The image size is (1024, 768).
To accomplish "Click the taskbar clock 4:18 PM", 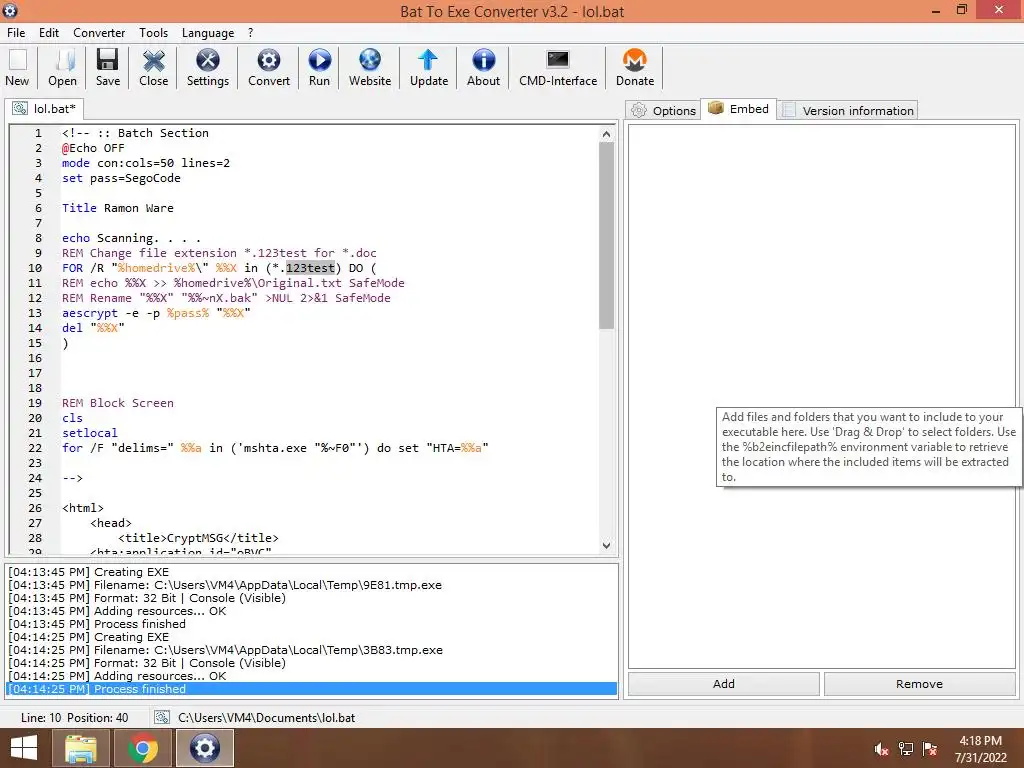I will pyautogui.click(x=980, y=741).
